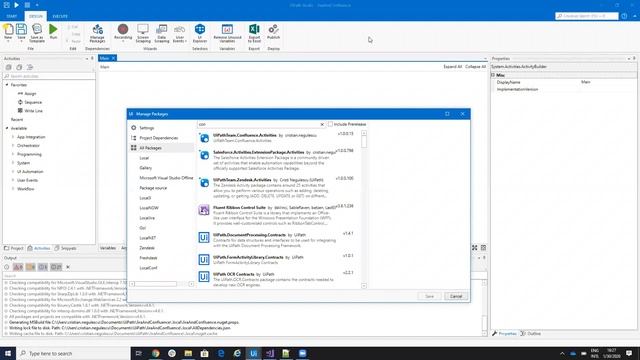The image size is (640, 360).
Task: Toggle the warnings filter in Output panel
Action: (30, 267)
